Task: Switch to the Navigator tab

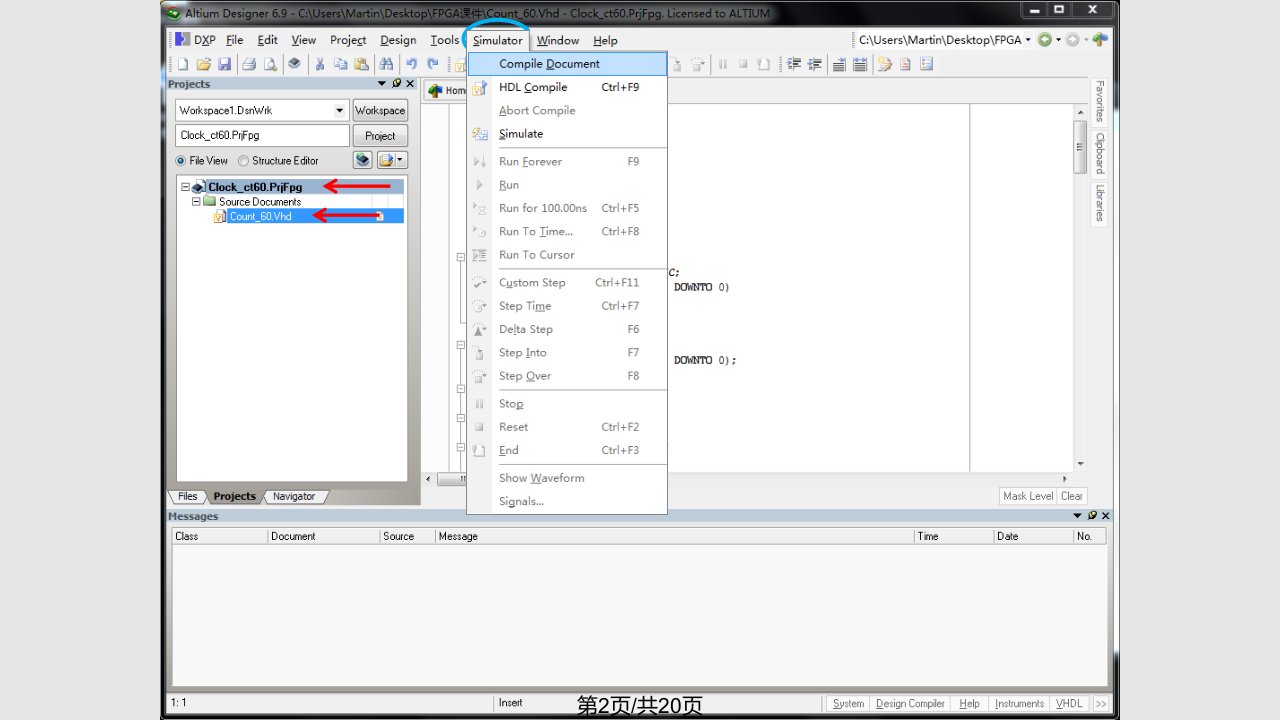Action: click(294, 496)
